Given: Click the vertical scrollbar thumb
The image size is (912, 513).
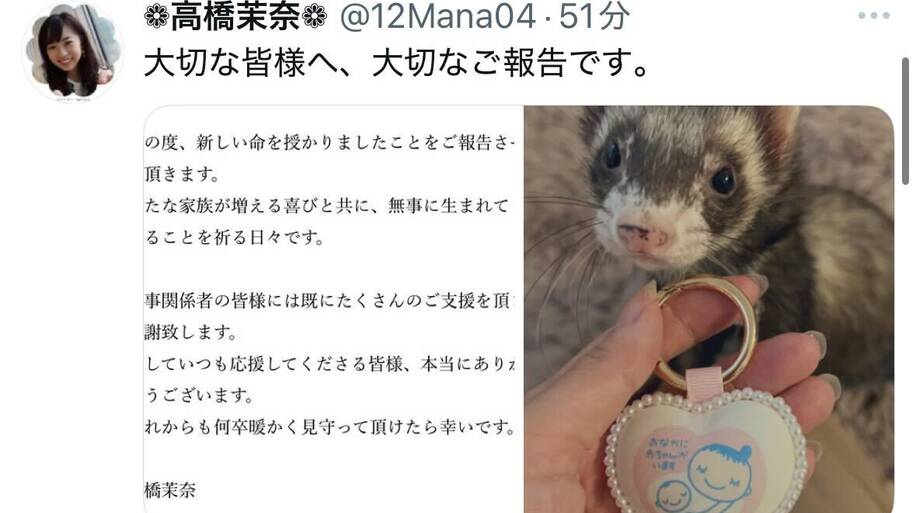Looking at the screenshot, I should (x=906, y=121).
